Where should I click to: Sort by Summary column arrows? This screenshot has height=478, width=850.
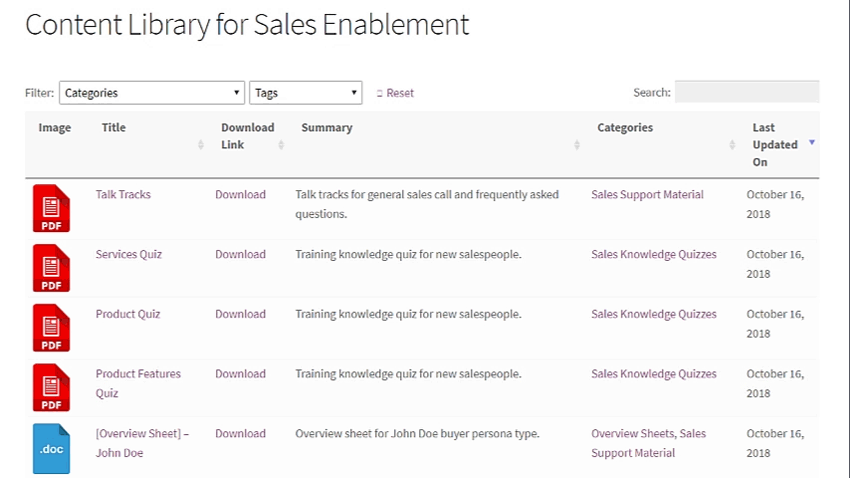coord(577,145)
